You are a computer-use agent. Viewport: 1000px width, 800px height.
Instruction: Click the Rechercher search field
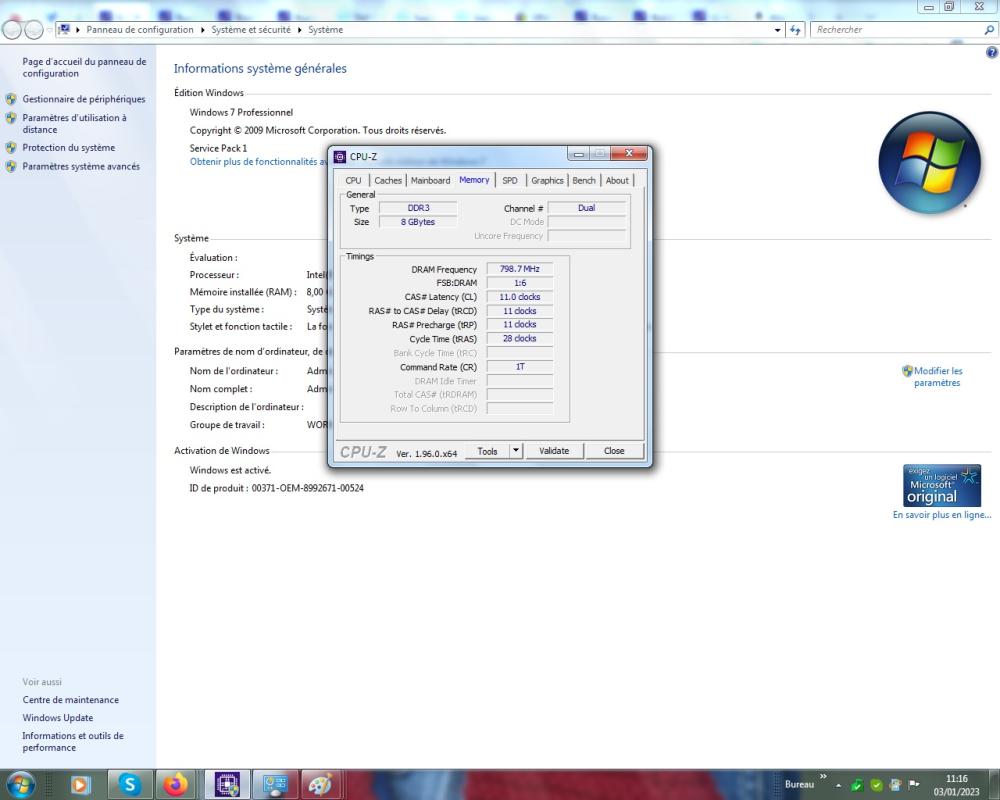[x=895, y=30]
